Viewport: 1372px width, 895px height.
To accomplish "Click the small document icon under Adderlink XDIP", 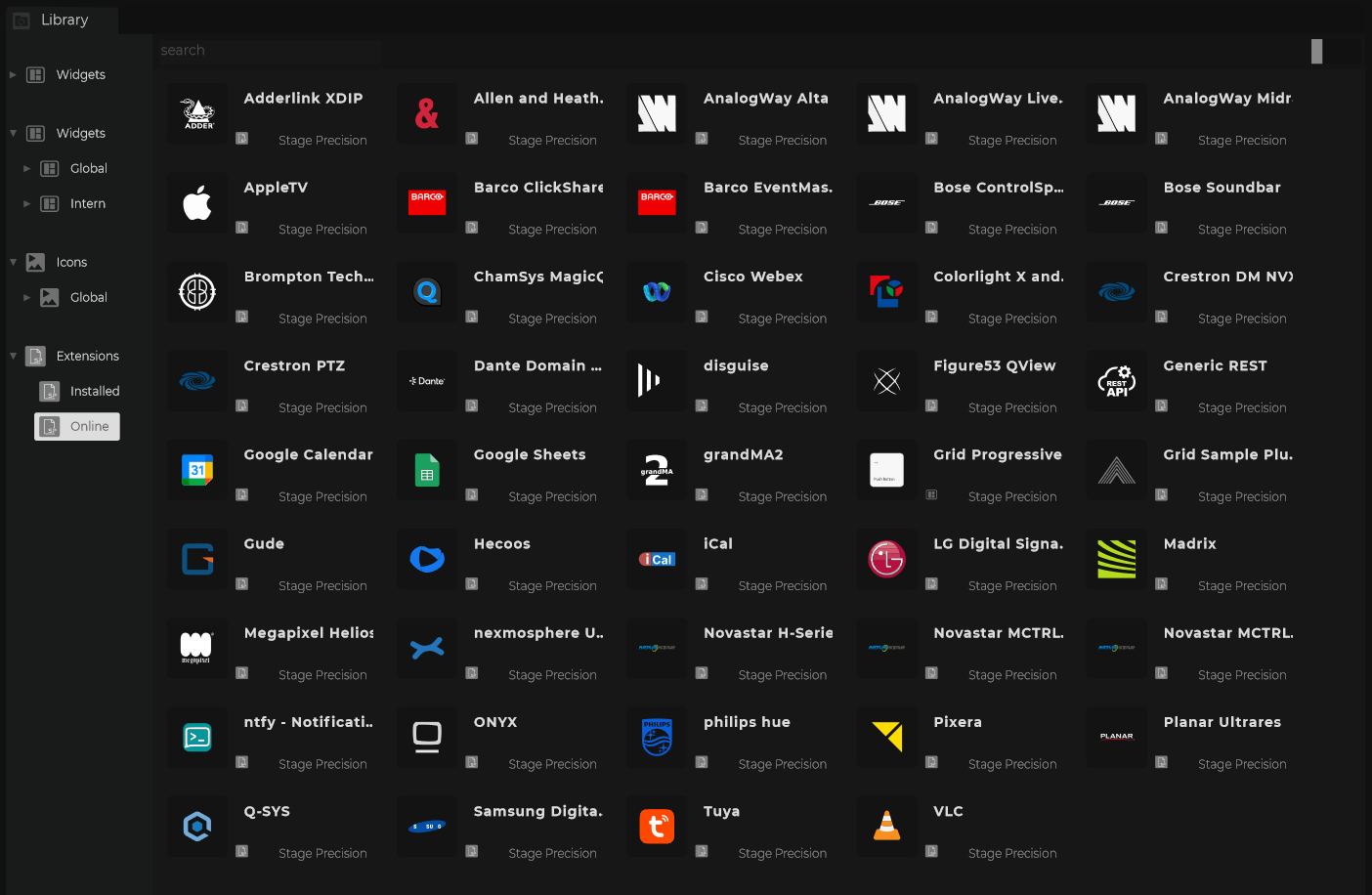I will click(242, 139).
